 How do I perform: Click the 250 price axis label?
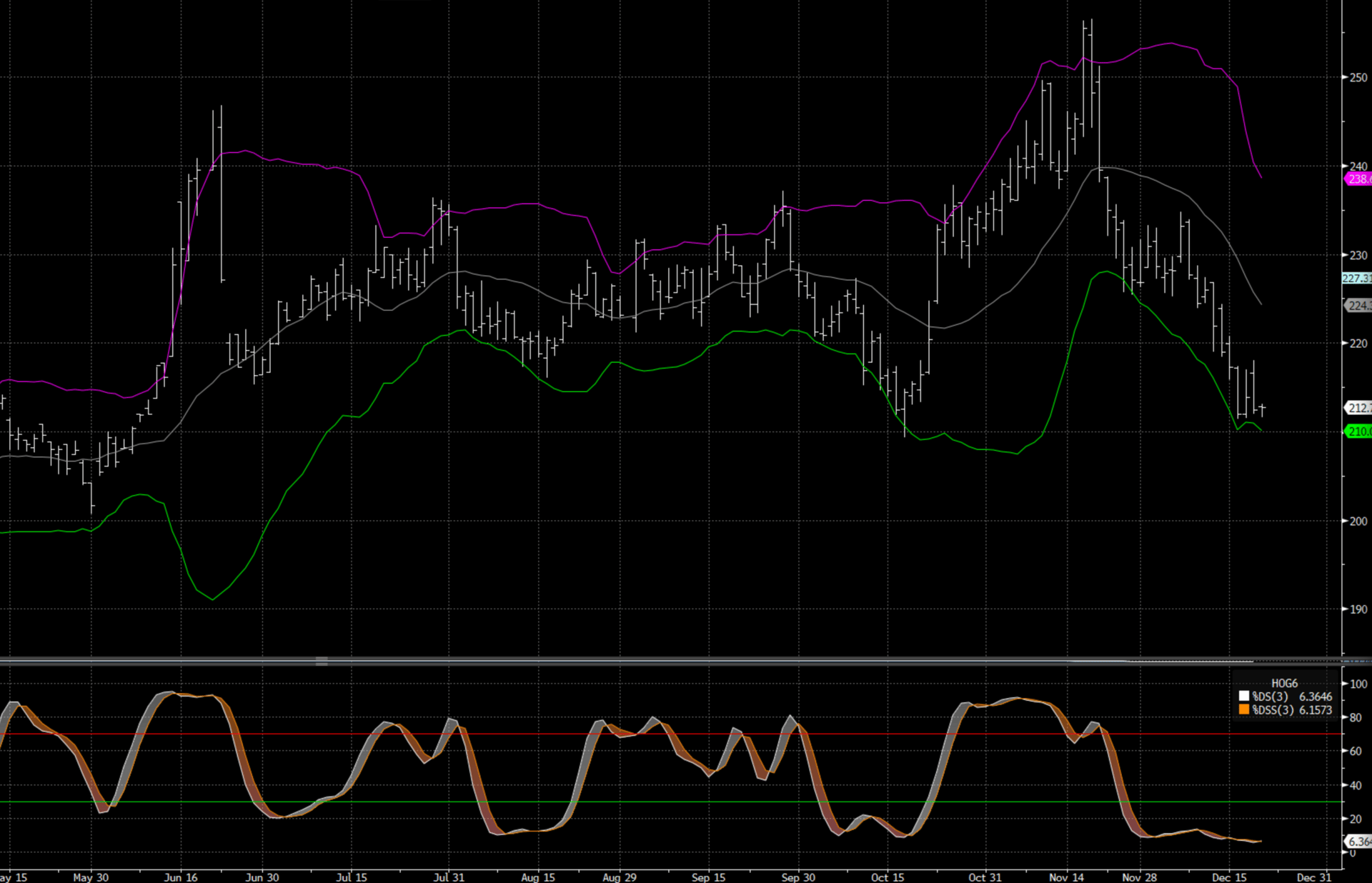[1358, 77]
